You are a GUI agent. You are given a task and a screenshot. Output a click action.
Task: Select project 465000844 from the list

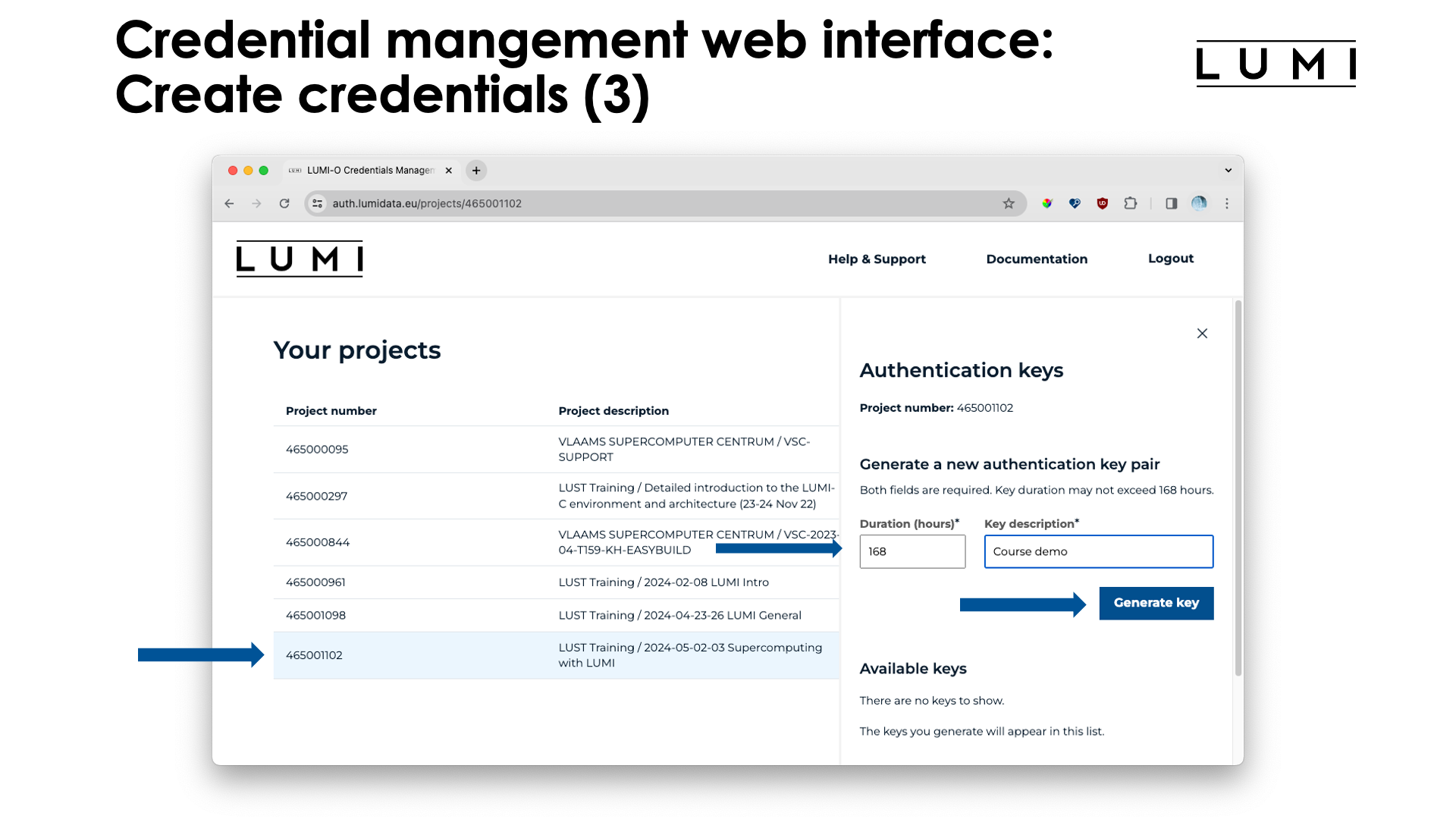(317, 542)
